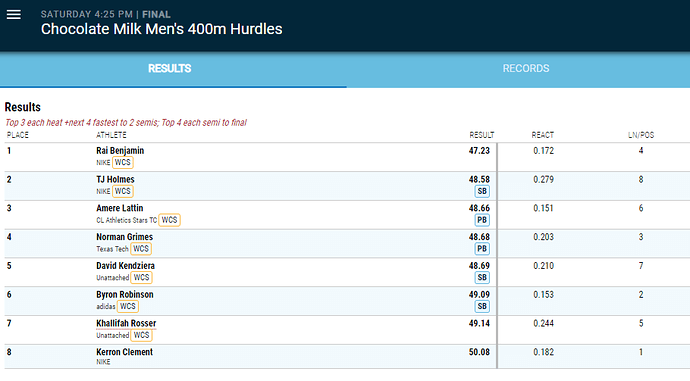This screenshot has width=690, height=381.
Task: Click the PB badge for Amere Lattin
Action: [x=482, y=220]
